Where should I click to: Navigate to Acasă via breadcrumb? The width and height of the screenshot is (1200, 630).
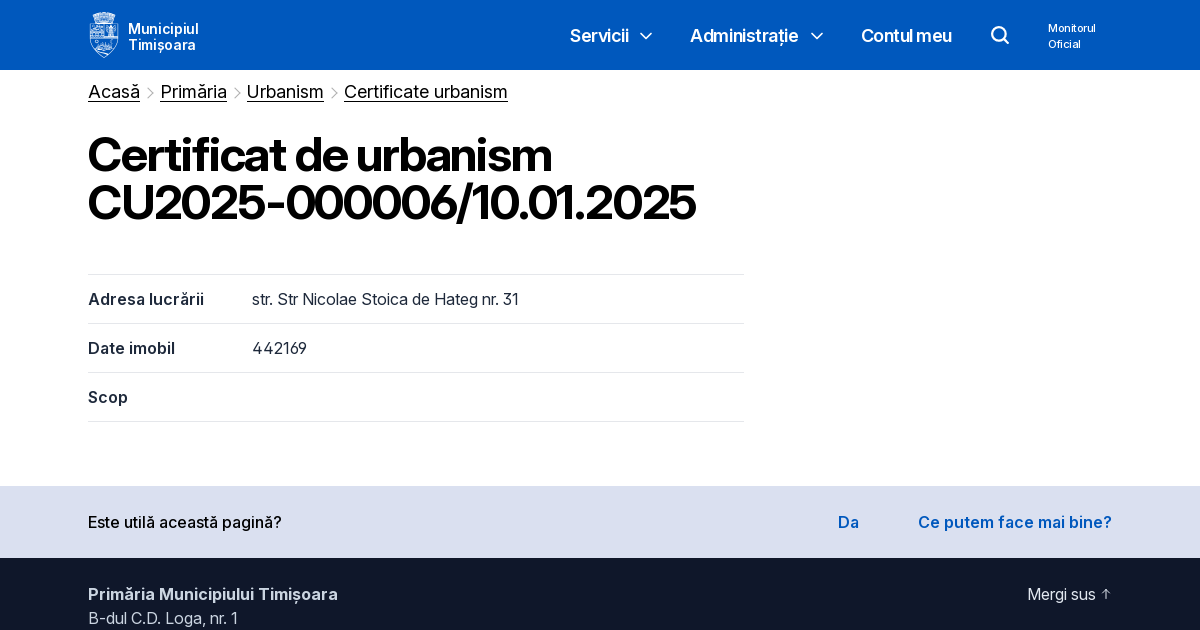tap(113, 91)
